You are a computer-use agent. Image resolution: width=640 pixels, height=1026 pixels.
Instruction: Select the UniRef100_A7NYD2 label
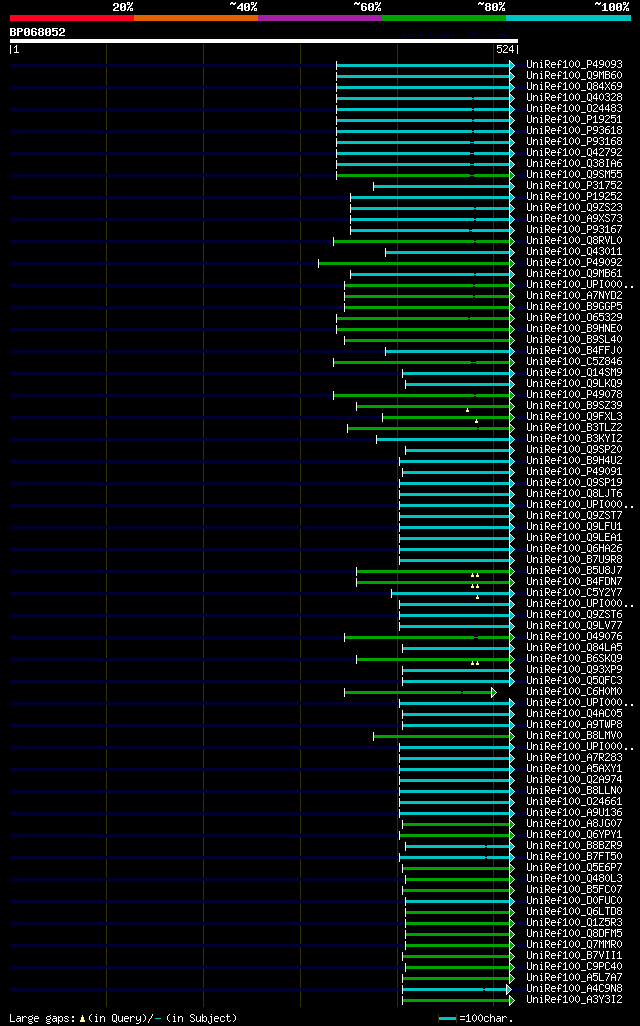pyautogui.click(x=575, y=296)
